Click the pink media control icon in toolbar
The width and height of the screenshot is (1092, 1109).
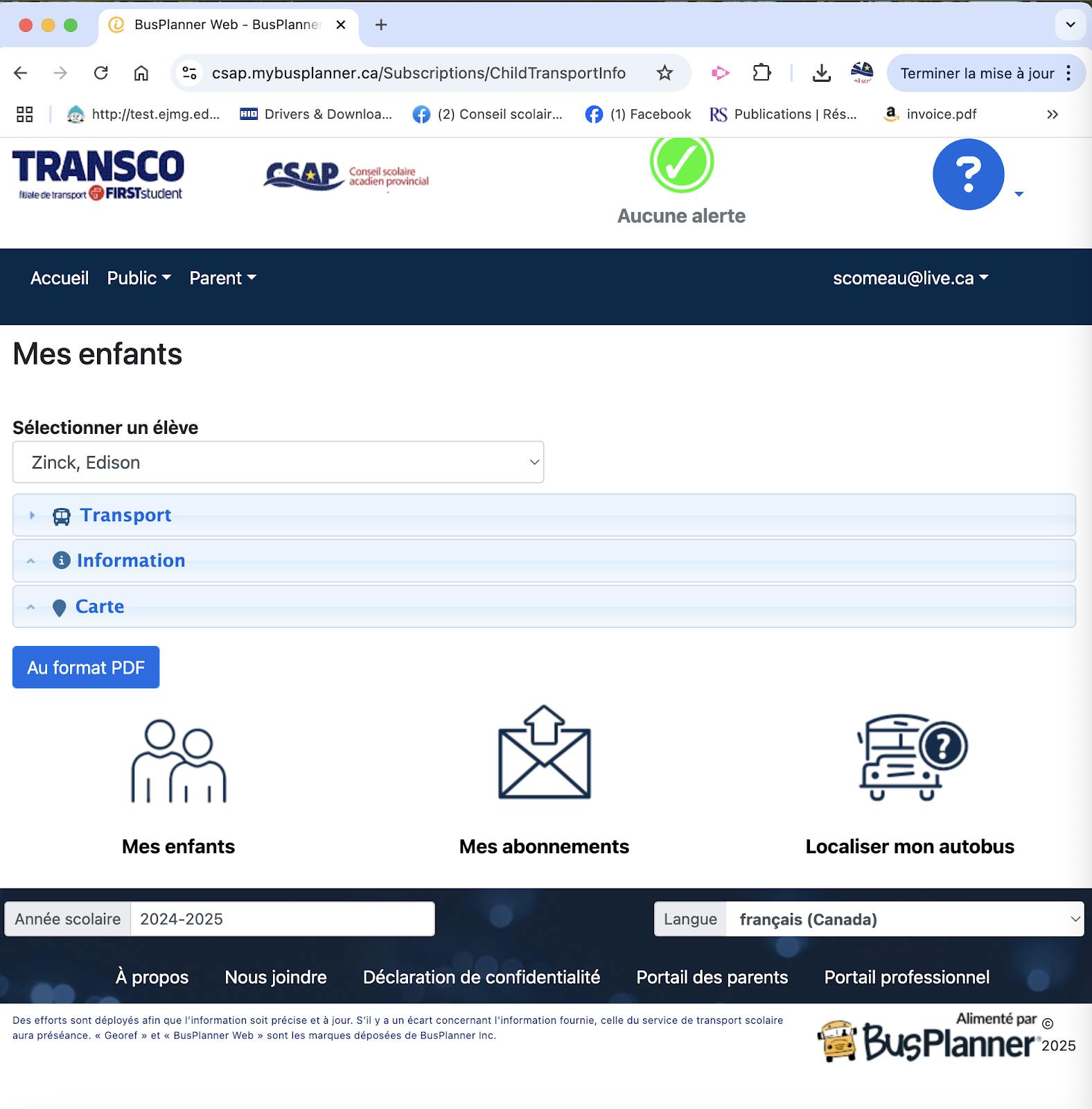click(721, 73)
